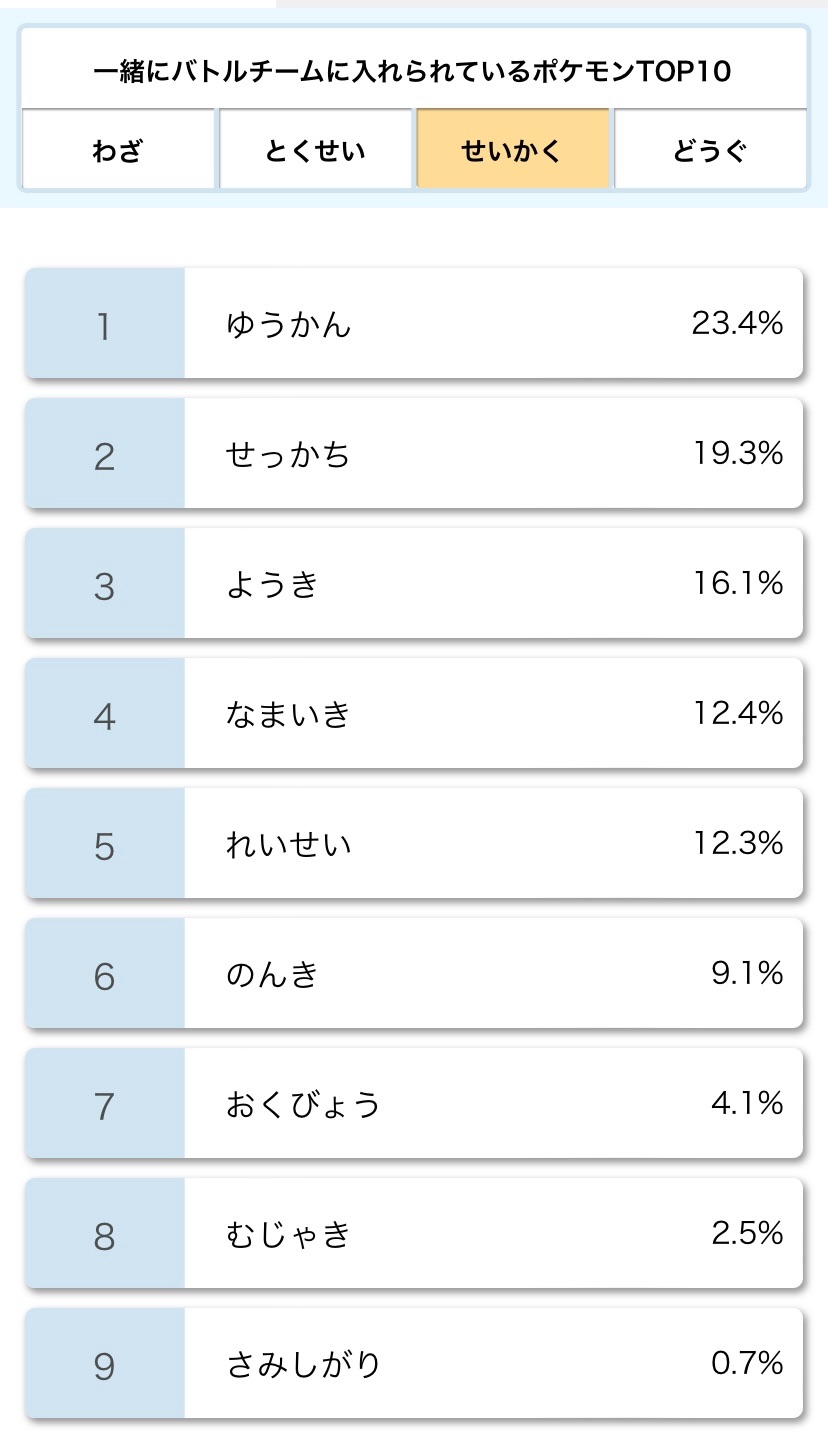Click the バトルチーム TOP10 heading
The width and height of the screenshot is (828, 1447).
(413, 71)
